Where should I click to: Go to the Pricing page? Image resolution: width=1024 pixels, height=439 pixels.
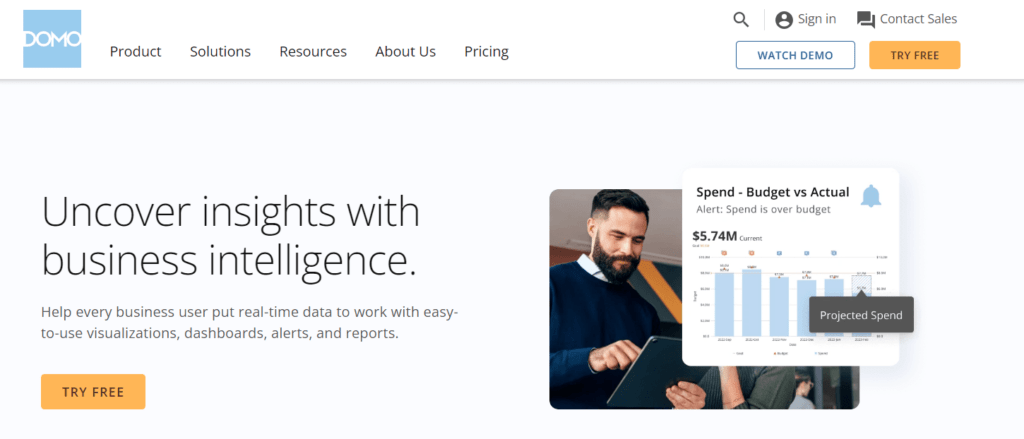coord(486,52)
